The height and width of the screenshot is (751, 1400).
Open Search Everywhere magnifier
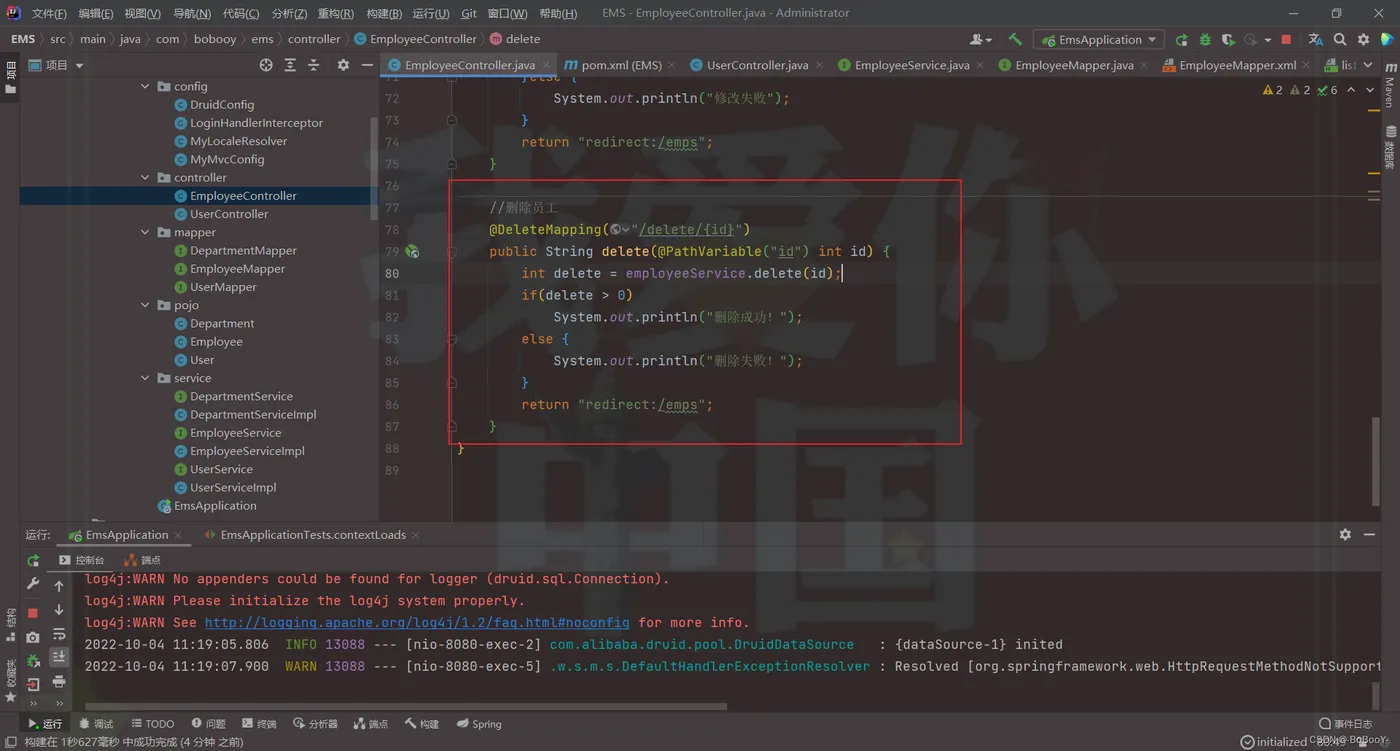(1340, 40)
